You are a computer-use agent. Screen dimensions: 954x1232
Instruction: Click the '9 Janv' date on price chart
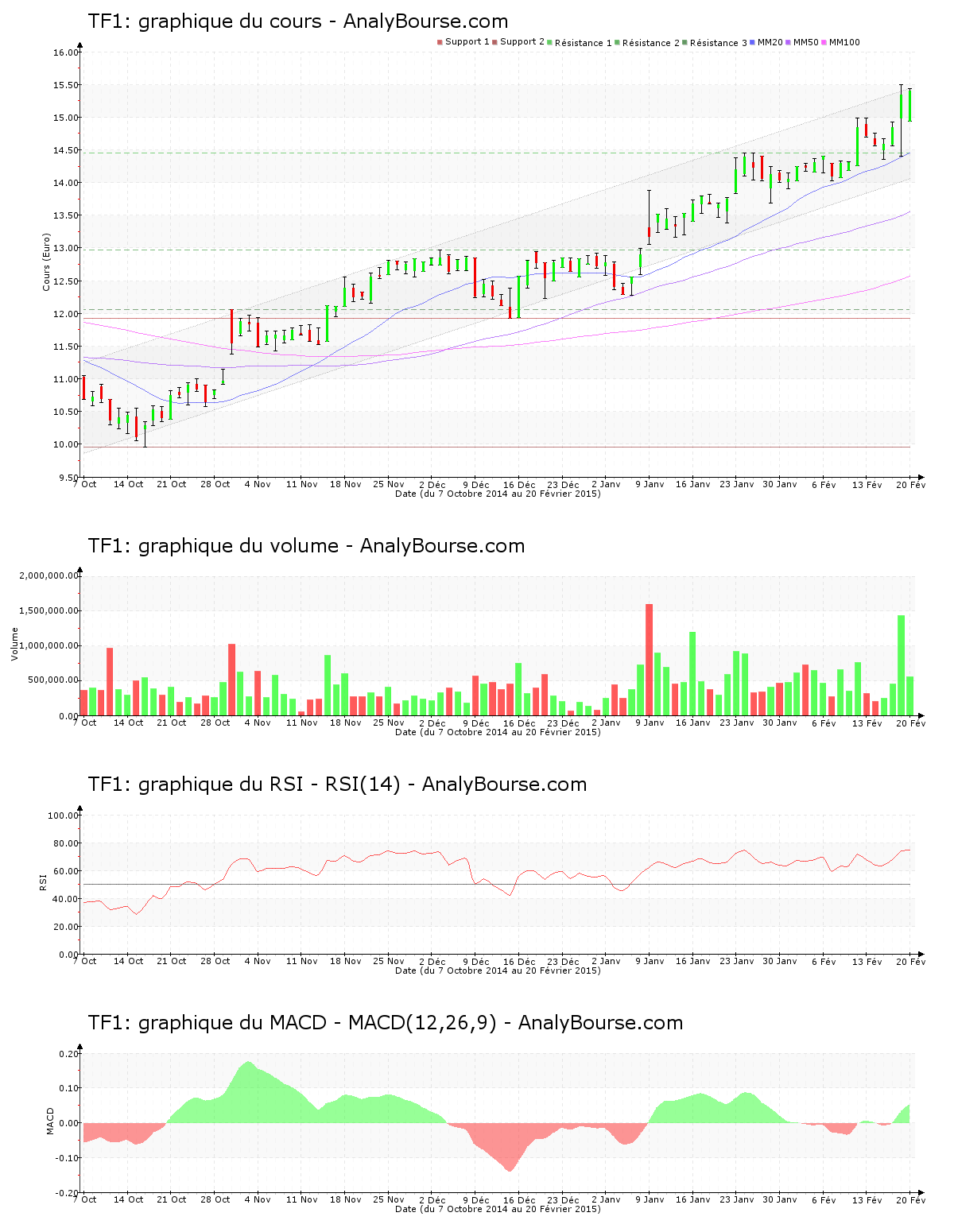point(650,484)
